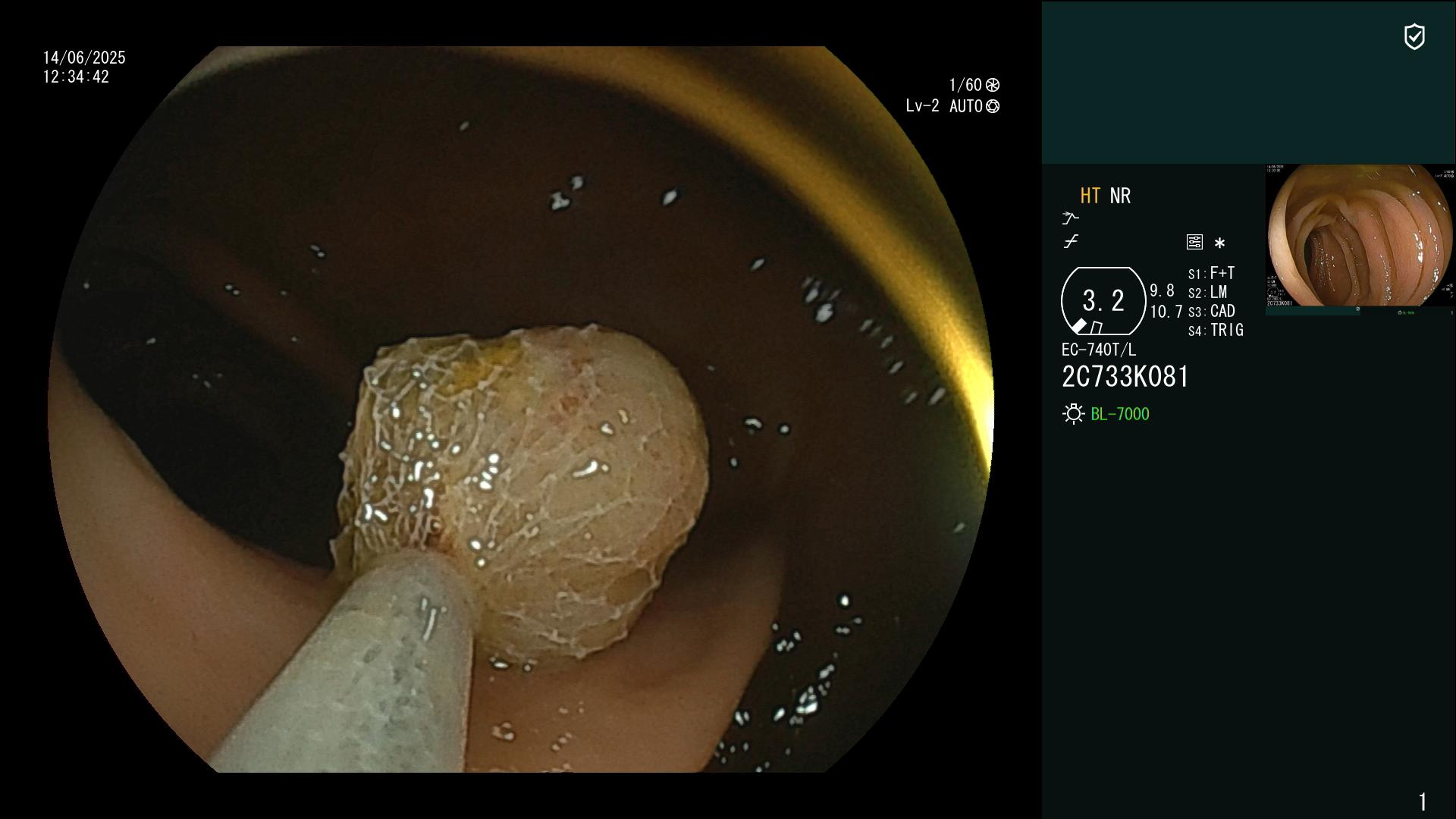Click the time 12:34:42
Screen dimensions: 1456x819
[76, 77]
